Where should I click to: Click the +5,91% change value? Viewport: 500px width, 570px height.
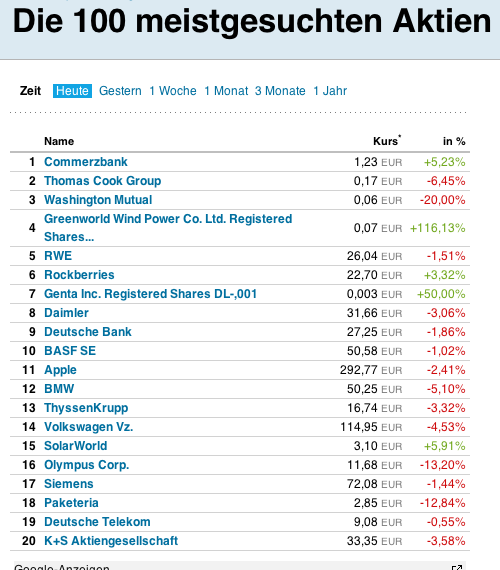pyautogui.click(x=445, y=446)
